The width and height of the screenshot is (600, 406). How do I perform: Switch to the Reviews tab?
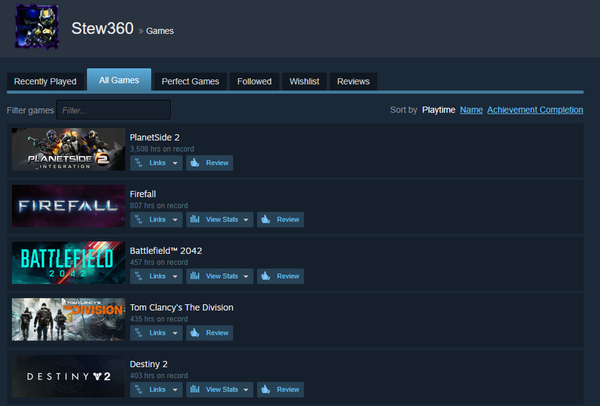(353, 82)
